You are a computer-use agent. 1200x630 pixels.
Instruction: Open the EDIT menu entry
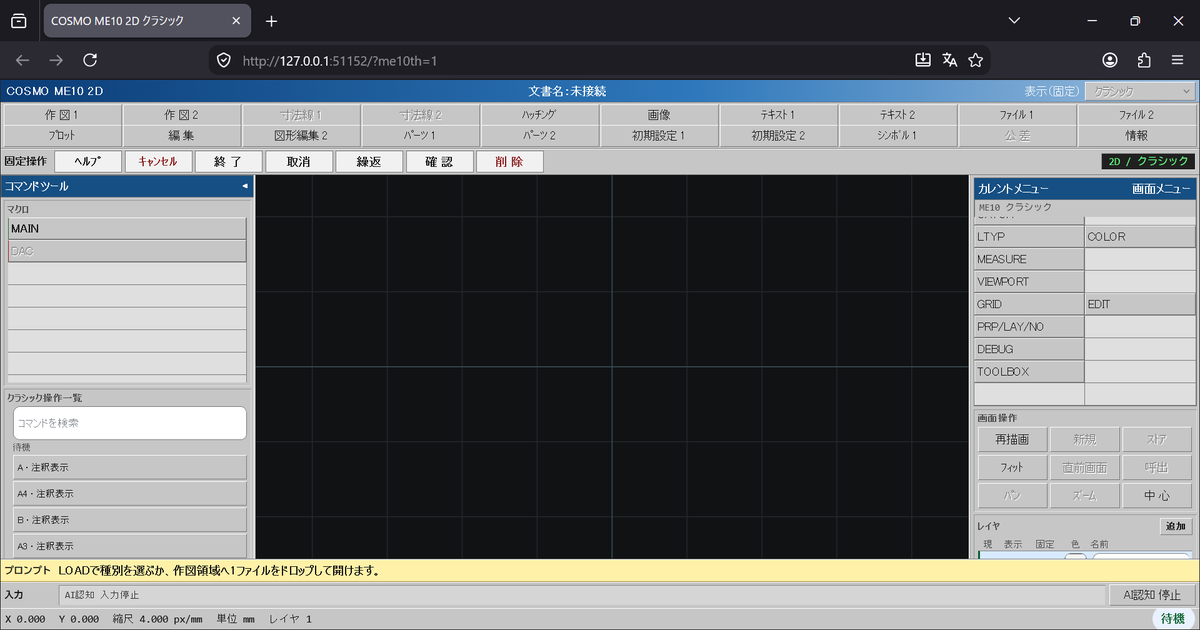coord(1140,304)
